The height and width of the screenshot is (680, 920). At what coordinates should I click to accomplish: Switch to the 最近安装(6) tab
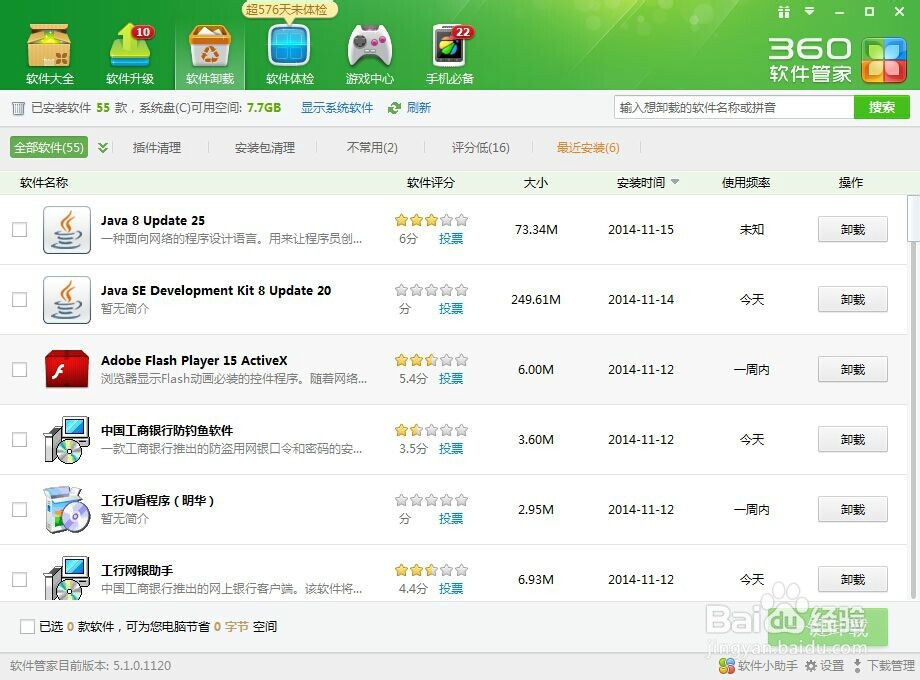588,148
